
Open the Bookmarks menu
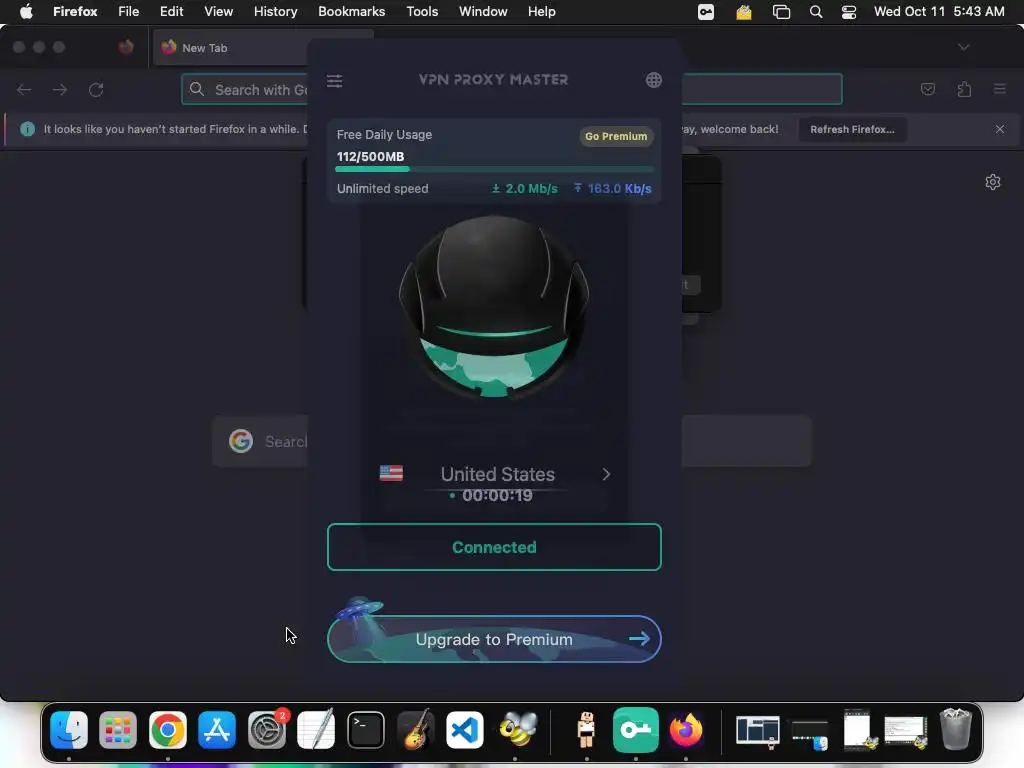click(x=351, y=12)
